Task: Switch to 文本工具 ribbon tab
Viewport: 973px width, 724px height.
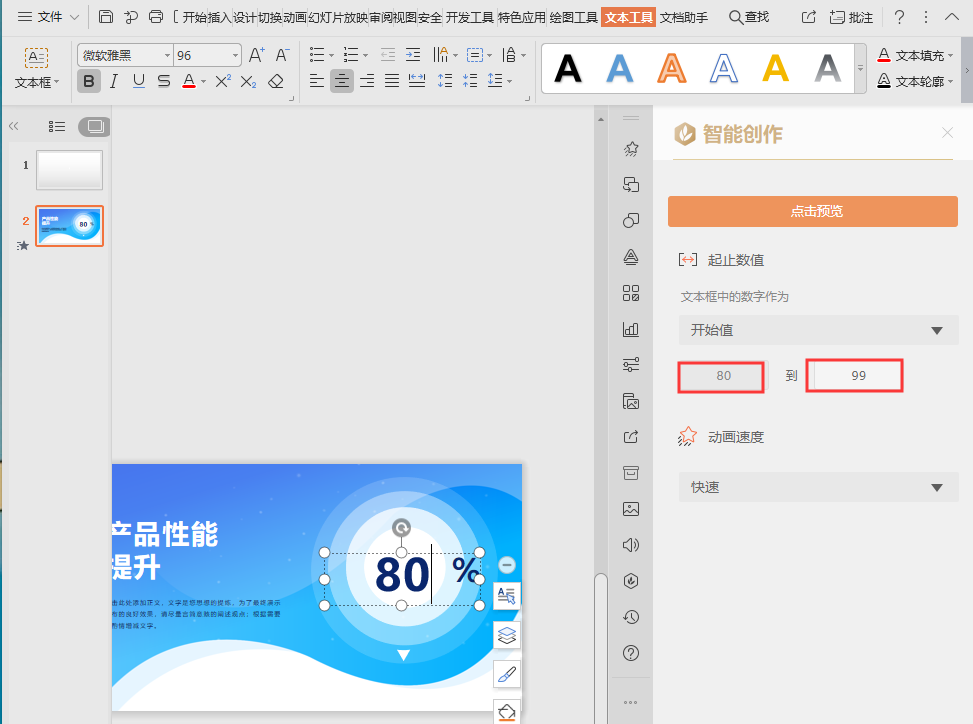Action: point(629,17)
